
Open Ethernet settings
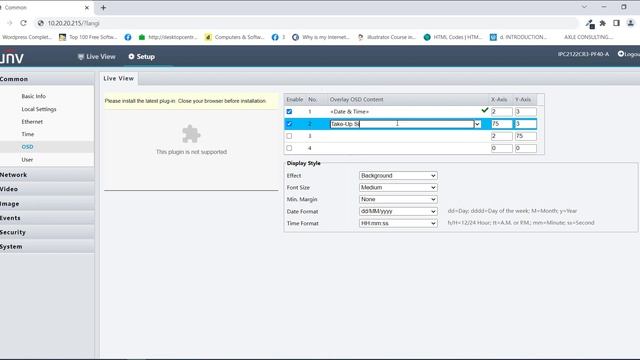32,122
